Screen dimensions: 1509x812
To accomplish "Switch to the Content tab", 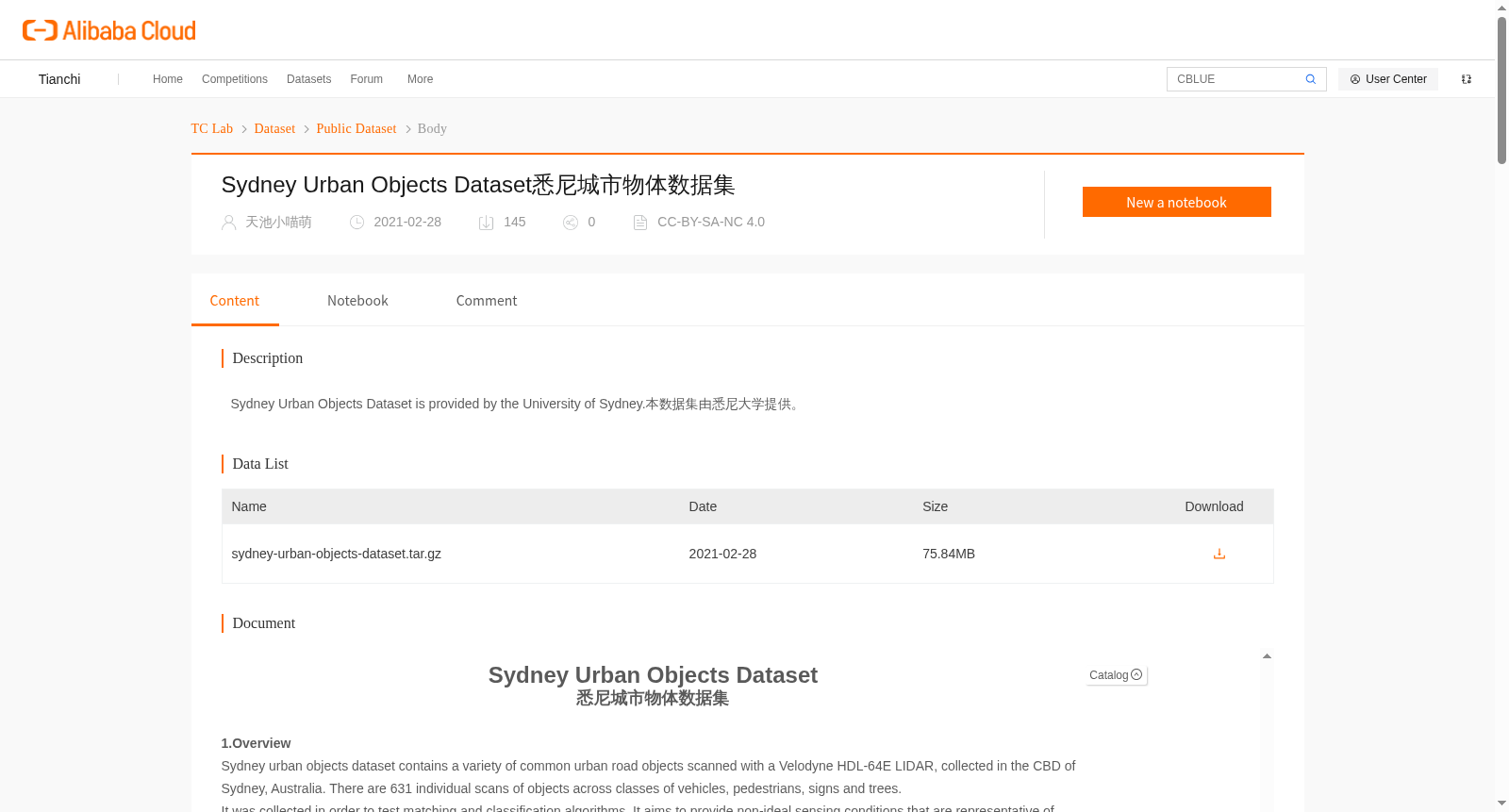I will click(235, 301).
